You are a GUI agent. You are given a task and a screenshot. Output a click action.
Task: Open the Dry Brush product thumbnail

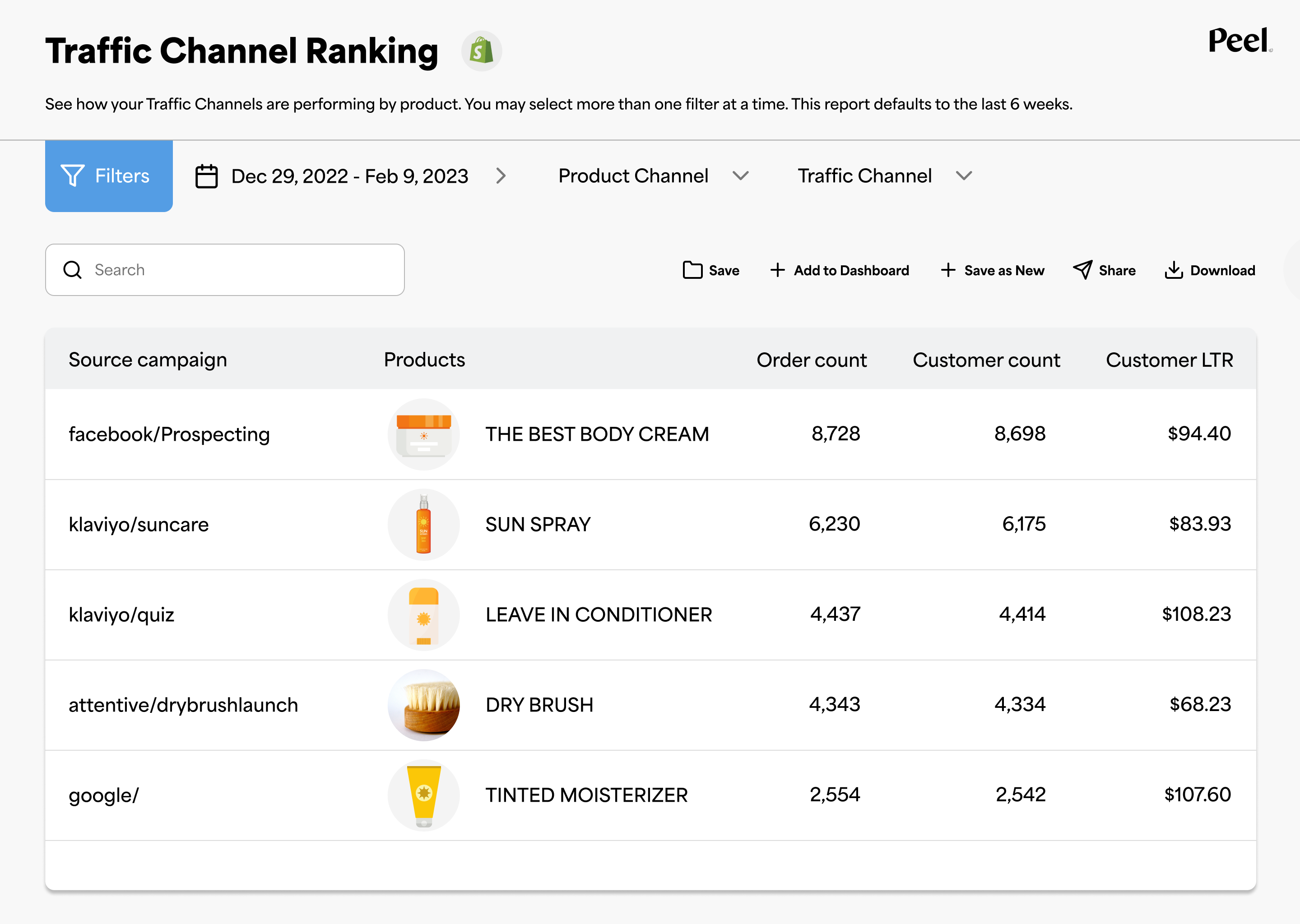[423, 705]
